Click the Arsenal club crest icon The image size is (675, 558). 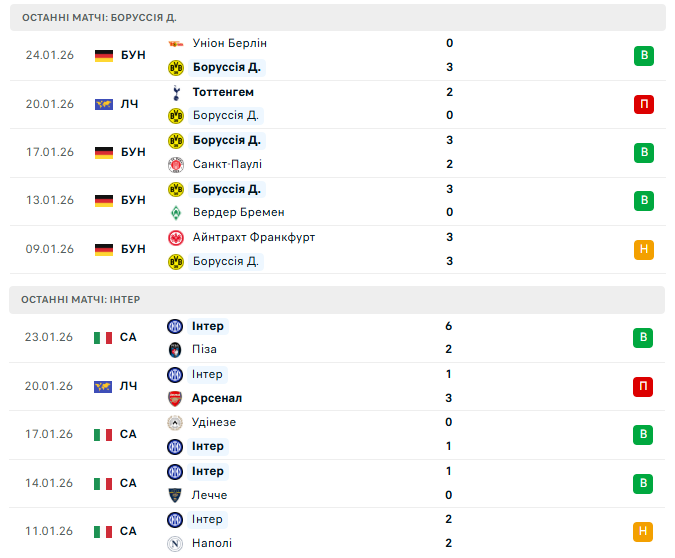pyautogui.click(x=176, y=398)
